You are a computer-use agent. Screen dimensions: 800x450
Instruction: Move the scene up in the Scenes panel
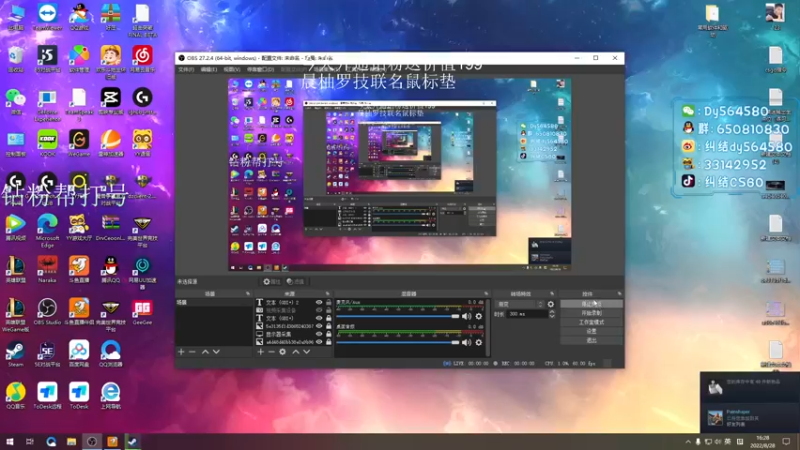click(x=205, y=352)
